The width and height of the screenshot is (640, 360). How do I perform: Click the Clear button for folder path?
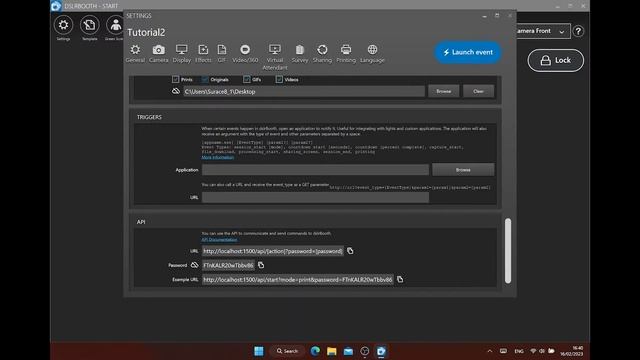(478, 91)
